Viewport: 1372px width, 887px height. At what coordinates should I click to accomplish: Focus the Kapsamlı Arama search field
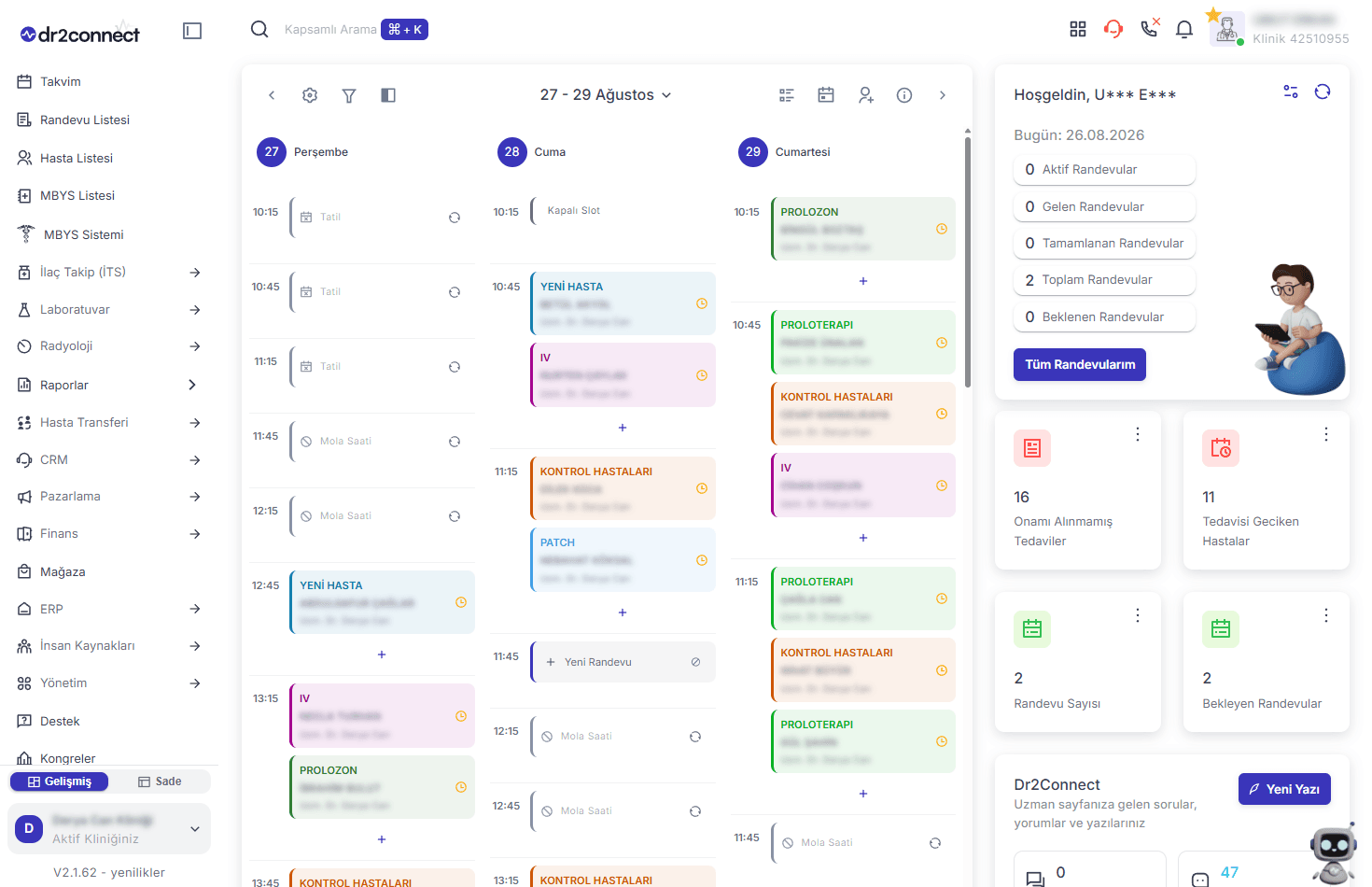click(x=330, y=30)
